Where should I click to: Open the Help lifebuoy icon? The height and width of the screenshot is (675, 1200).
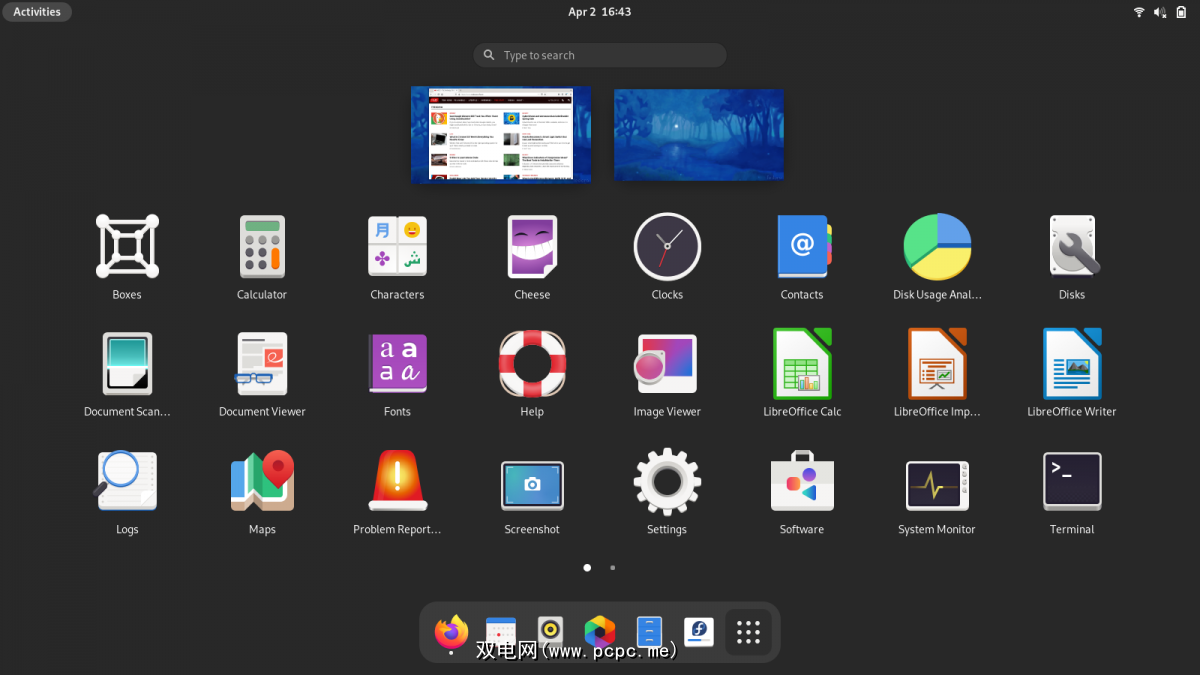click(x=532, y=363)
